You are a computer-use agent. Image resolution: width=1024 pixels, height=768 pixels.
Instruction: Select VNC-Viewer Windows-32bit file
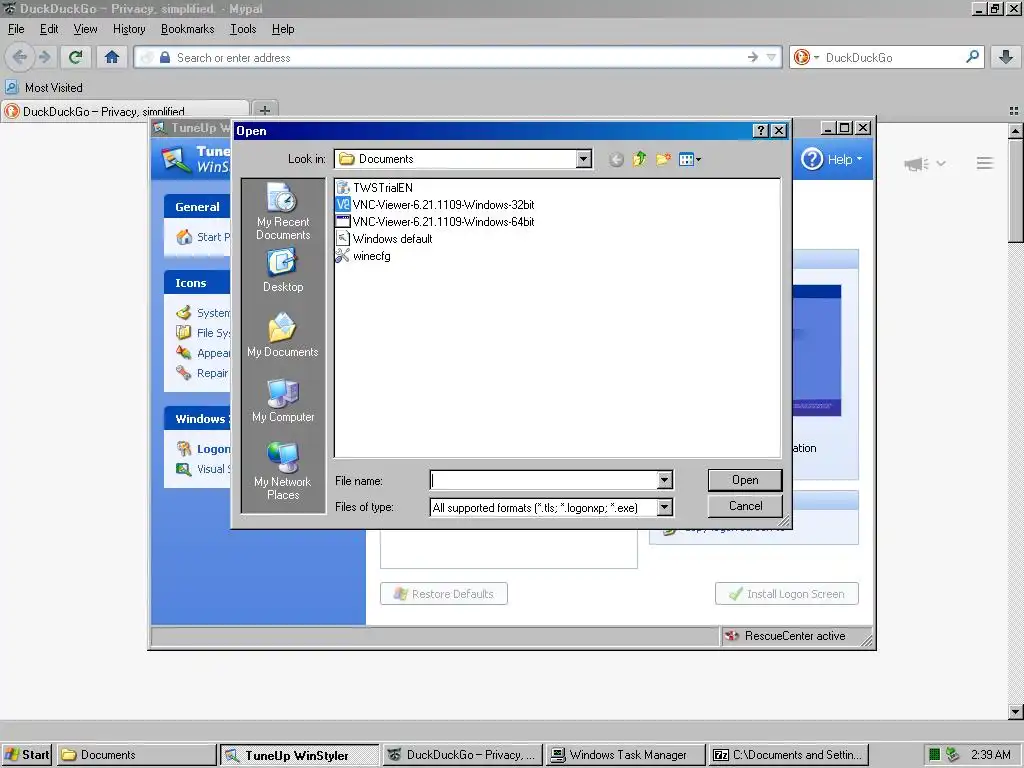[435, 204]
